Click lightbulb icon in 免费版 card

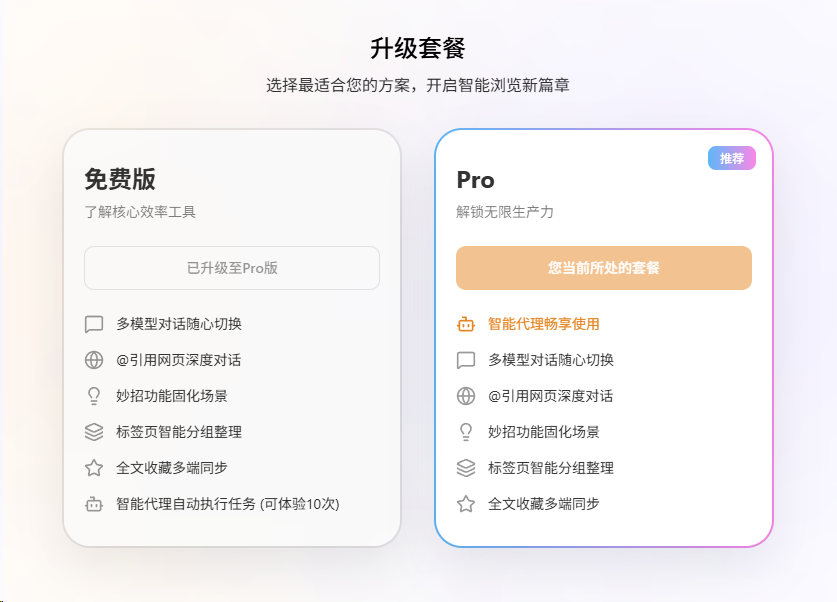(x=94, y=396)
